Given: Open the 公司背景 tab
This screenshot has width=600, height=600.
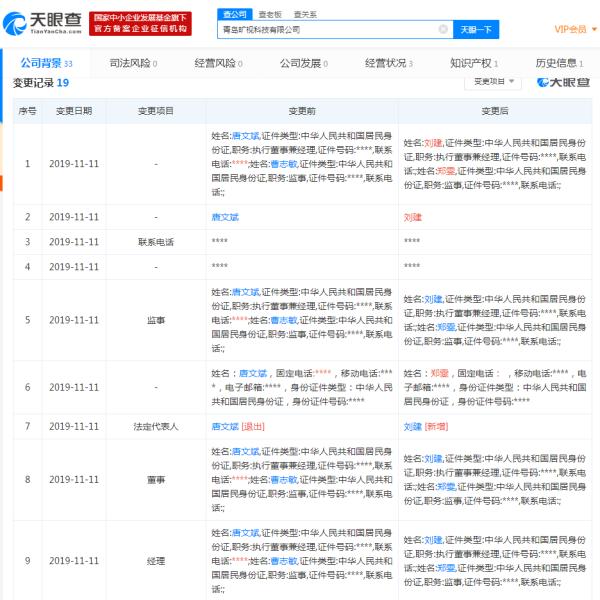Looking at the screenshot, I should click(46, 63).
